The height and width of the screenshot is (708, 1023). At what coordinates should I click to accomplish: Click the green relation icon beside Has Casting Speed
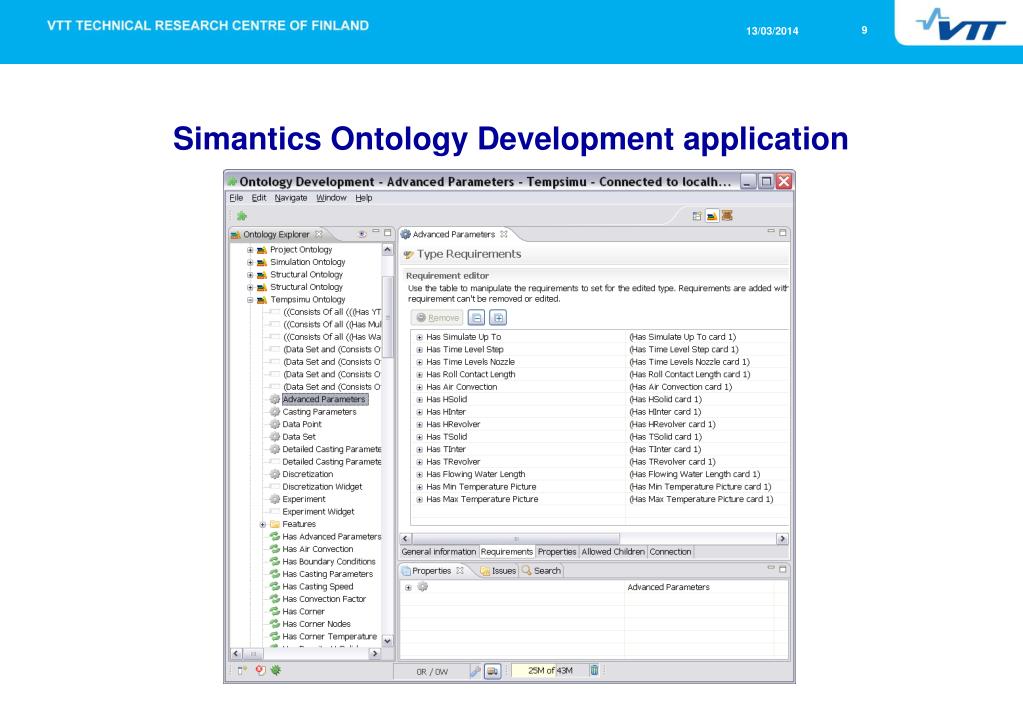(275, 587)
